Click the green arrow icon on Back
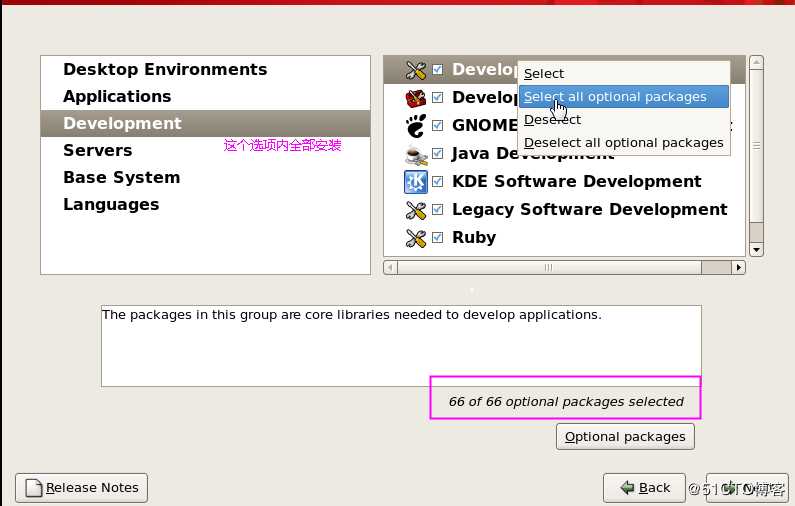The height and width of the screenshot is (506, 795). coord(627,488)
